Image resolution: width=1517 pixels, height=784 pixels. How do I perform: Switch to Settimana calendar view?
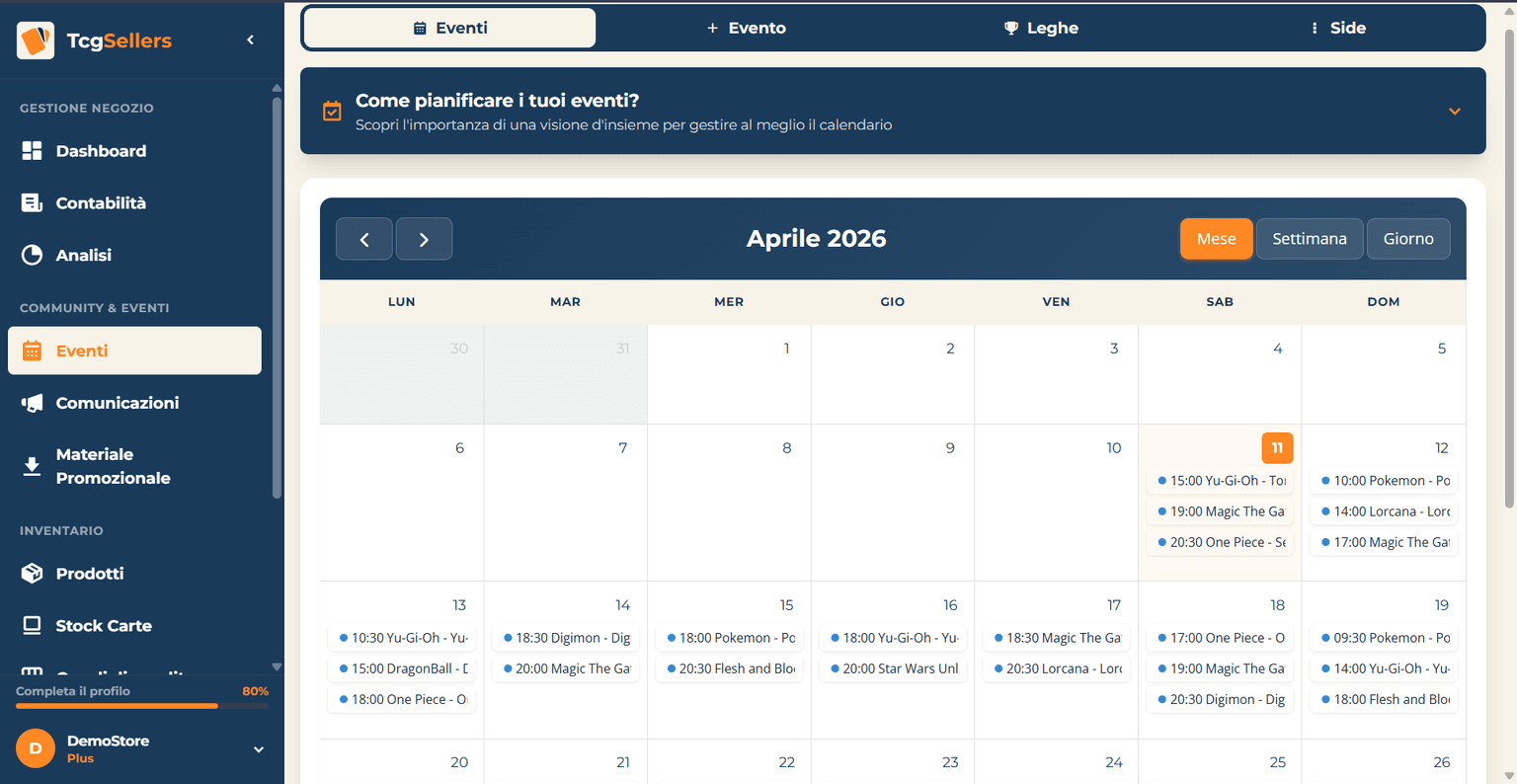pos(1309,239)
